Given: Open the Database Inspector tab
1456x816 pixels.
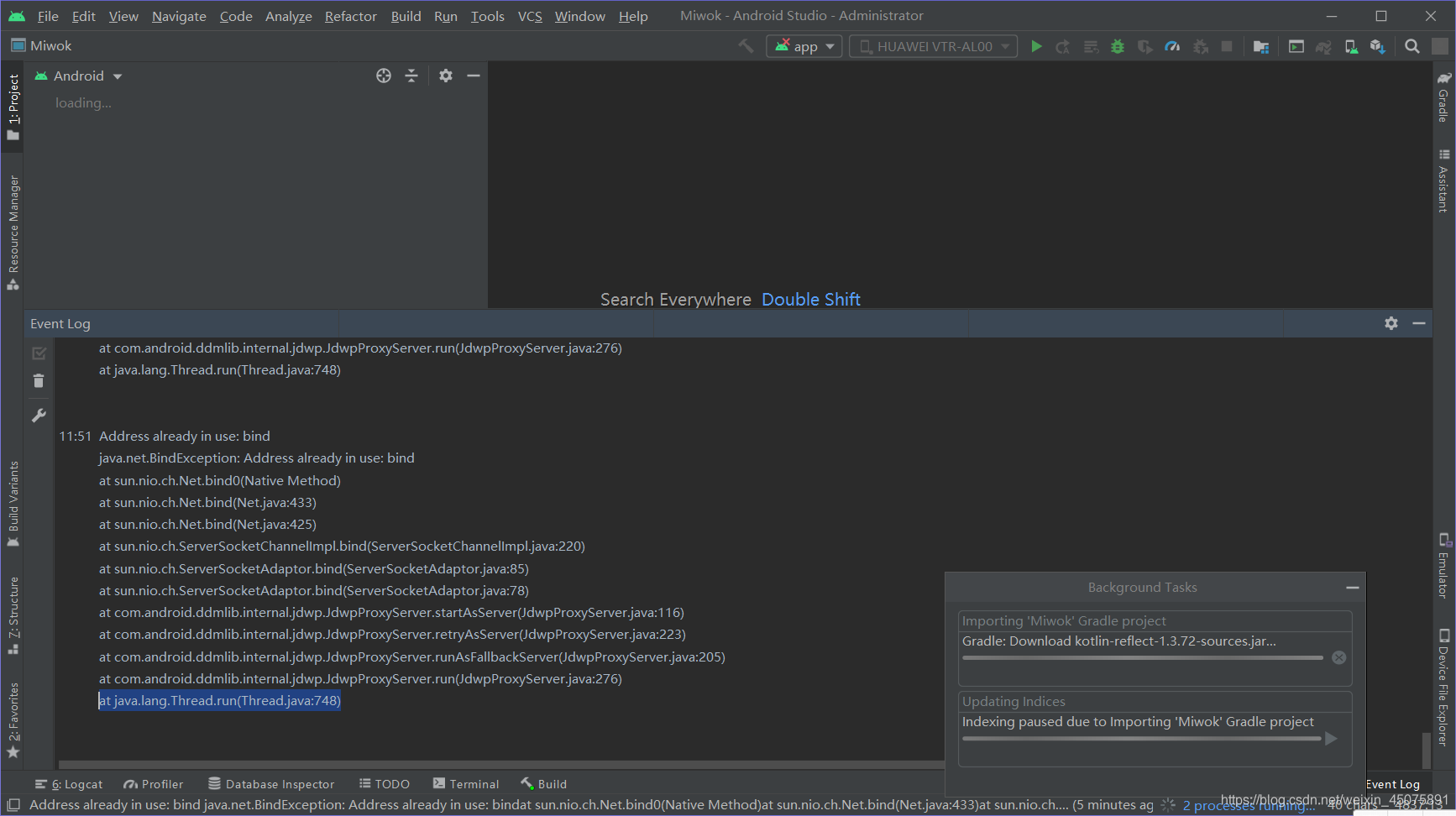Looking at the screenshot, I should [x=271, y=784].
